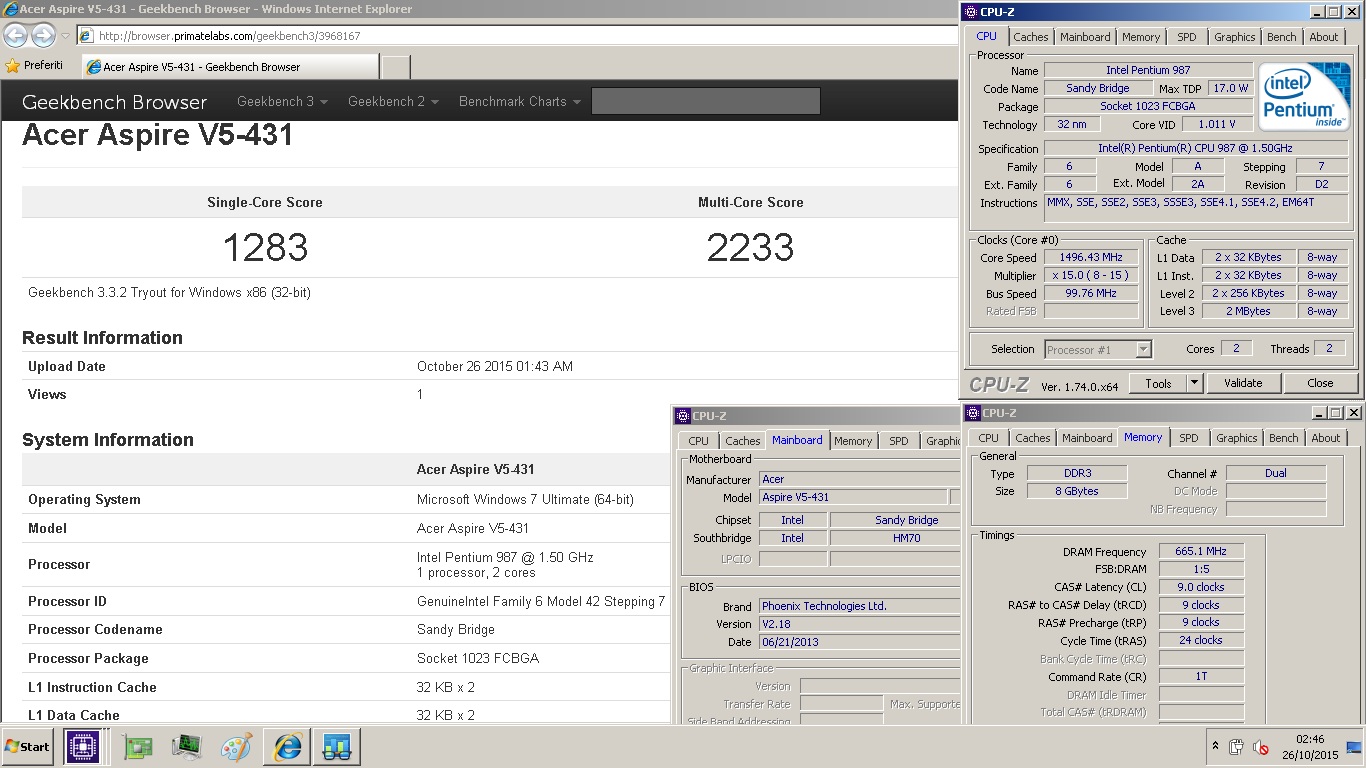
Task: Expand the Geekbench 3 menu
Action: pyautogui.click(x=282, y=101)
